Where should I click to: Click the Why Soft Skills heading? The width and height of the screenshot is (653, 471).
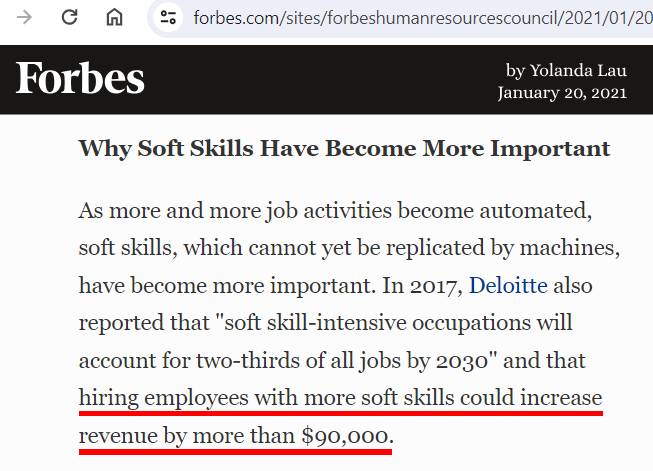344,148
